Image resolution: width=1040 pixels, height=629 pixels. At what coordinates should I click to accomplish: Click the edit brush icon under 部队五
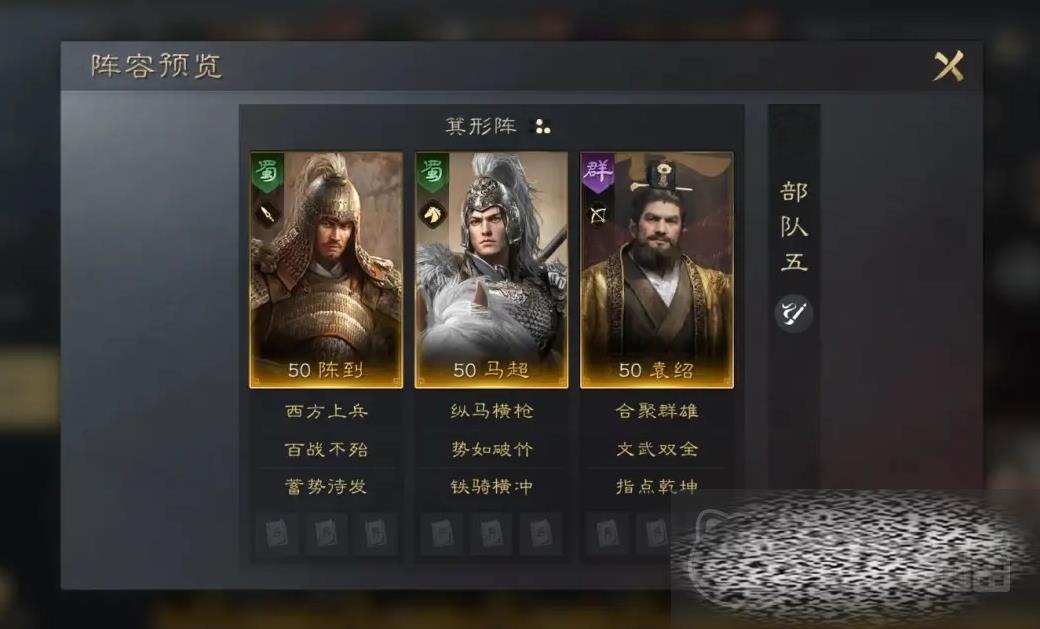pyautogui.click(x=793, y=313)
